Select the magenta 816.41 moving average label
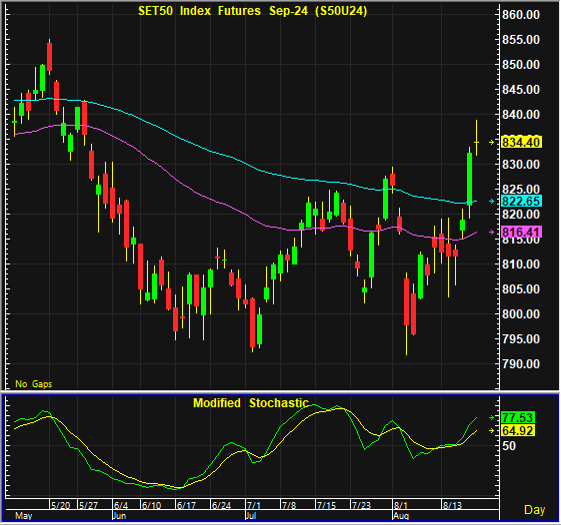The image size is (561, 525). click(521, 232)
